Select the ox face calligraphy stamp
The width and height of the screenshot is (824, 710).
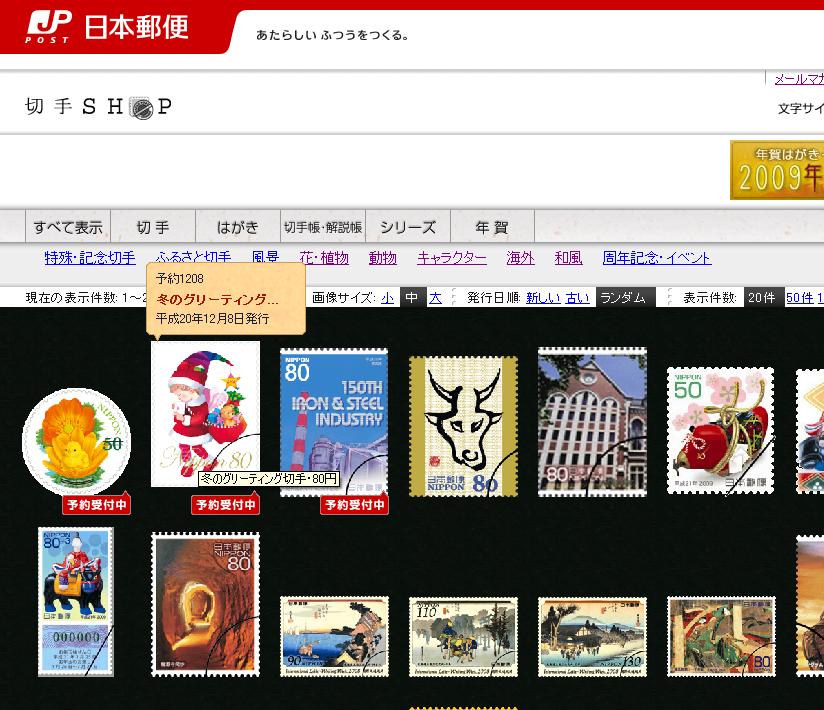point(462,425)
